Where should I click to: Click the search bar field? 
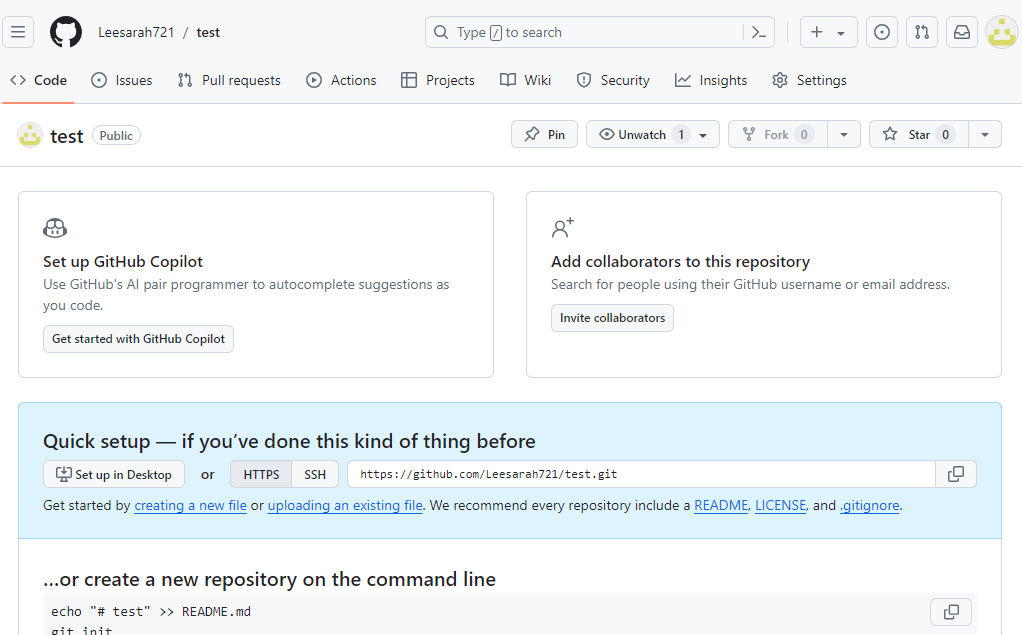pyautogui.click(x=600, y=32)
